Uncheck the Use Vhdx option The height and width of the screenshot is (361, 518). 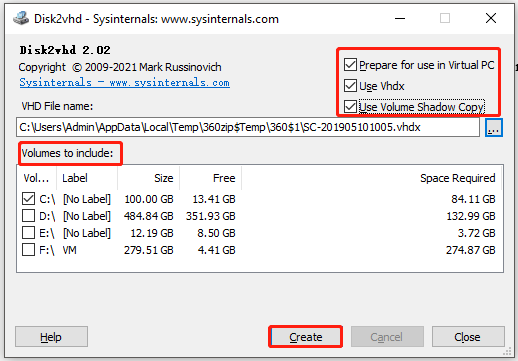tap(350, 86)
